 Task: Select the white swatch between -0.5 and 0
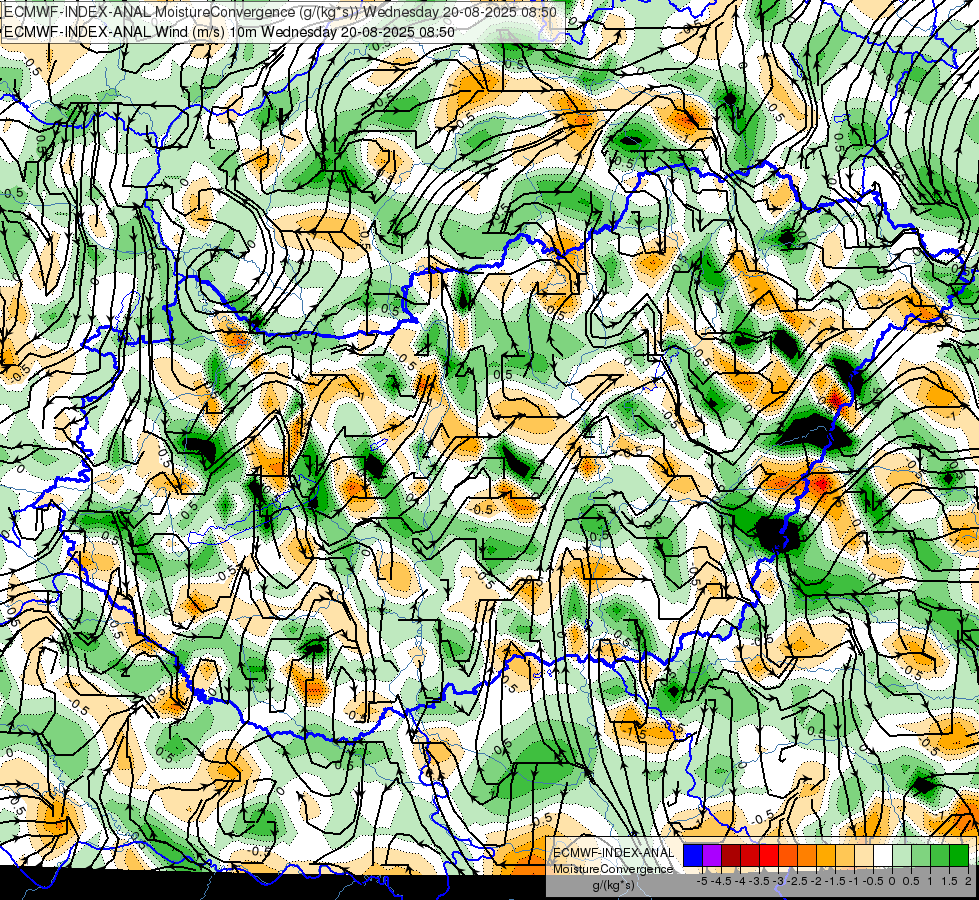tap(883, 856)
